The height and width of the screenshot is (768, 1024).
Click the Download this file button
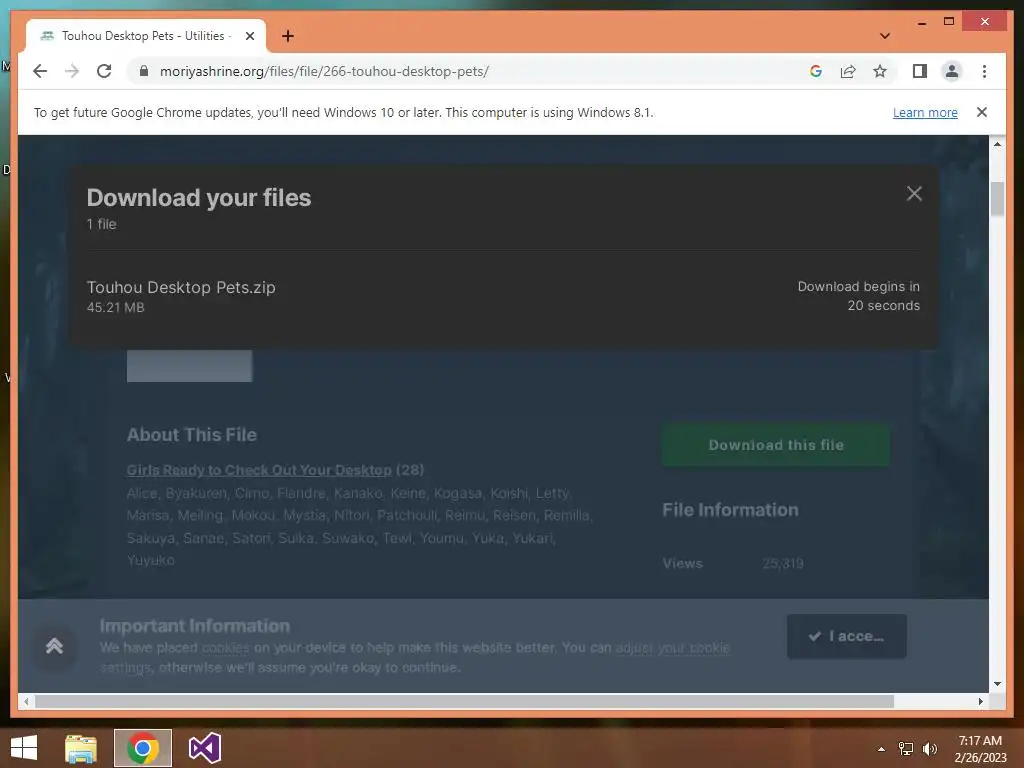(776, 445)
